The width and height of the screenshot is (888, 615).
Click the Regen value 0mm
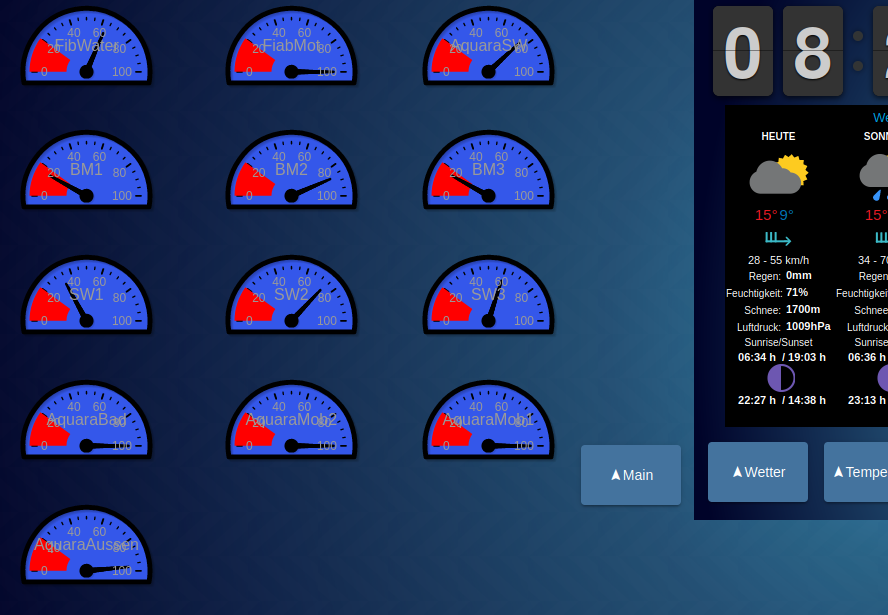[799, 276]
